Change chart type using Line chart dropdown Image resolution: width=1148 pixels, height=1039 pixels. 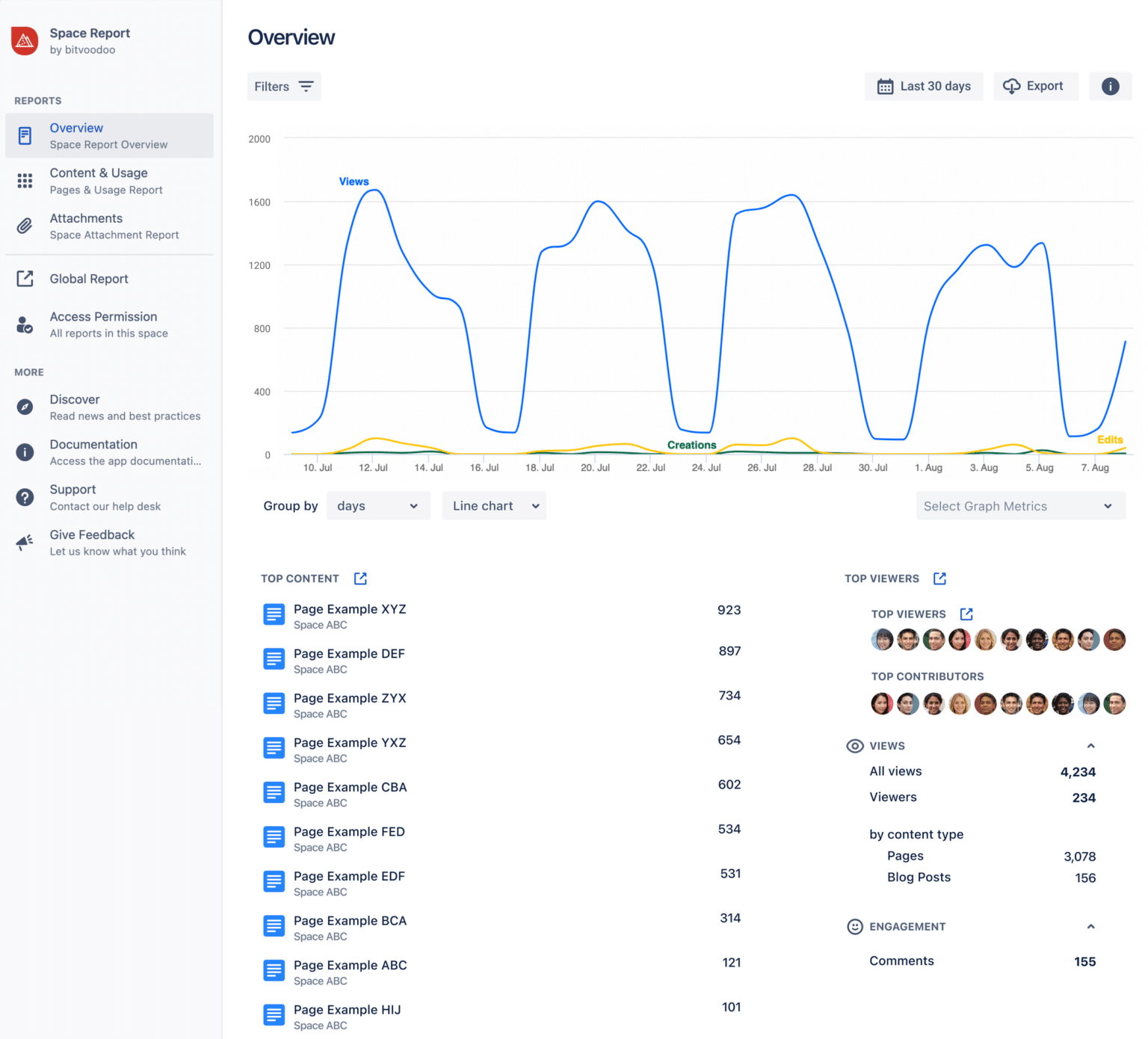point(493,505)
